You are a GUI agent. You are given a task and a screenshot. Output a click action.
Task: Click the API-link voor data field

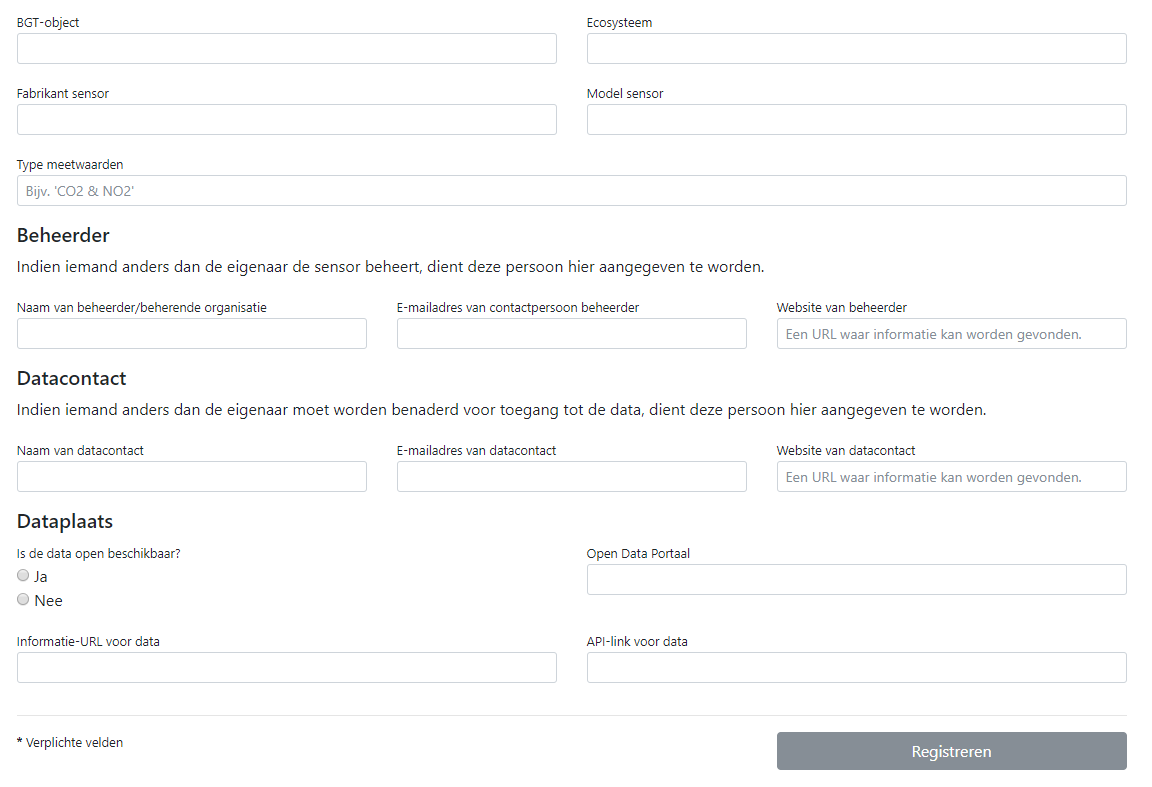(856, 668)
